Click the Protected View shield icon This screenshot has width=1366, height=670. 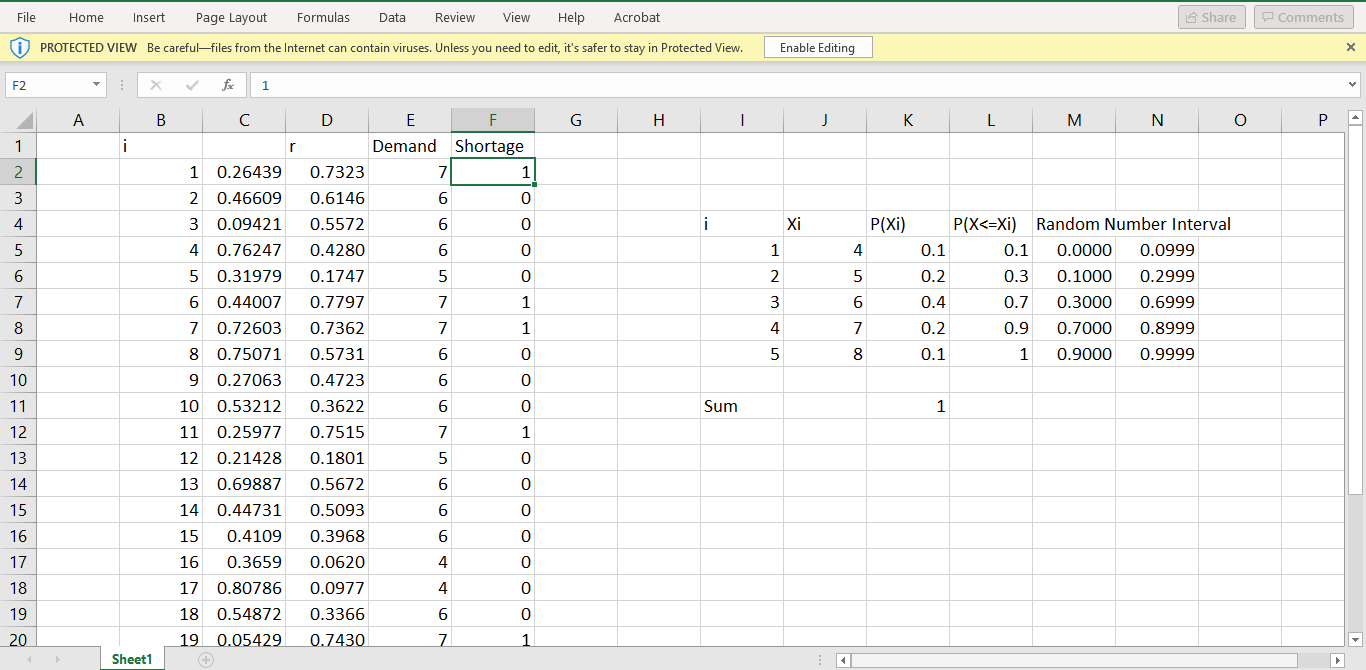(21, 47)
